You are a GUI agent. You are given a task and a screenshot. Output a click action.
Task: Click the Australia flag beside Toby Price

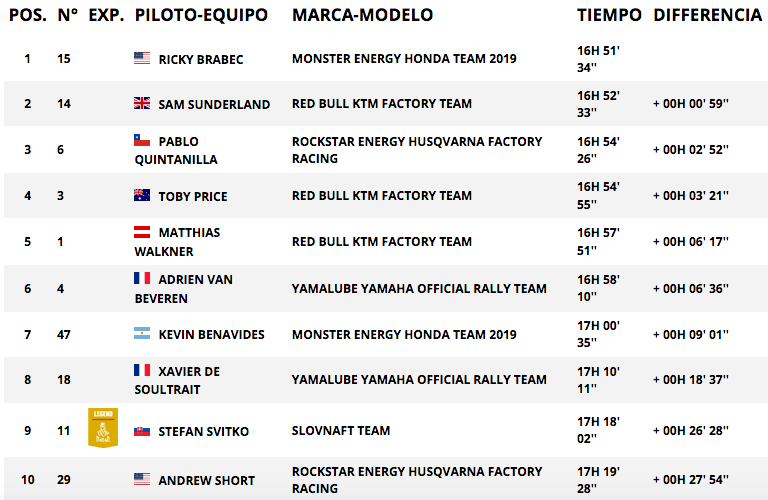(x=142, y=195)
